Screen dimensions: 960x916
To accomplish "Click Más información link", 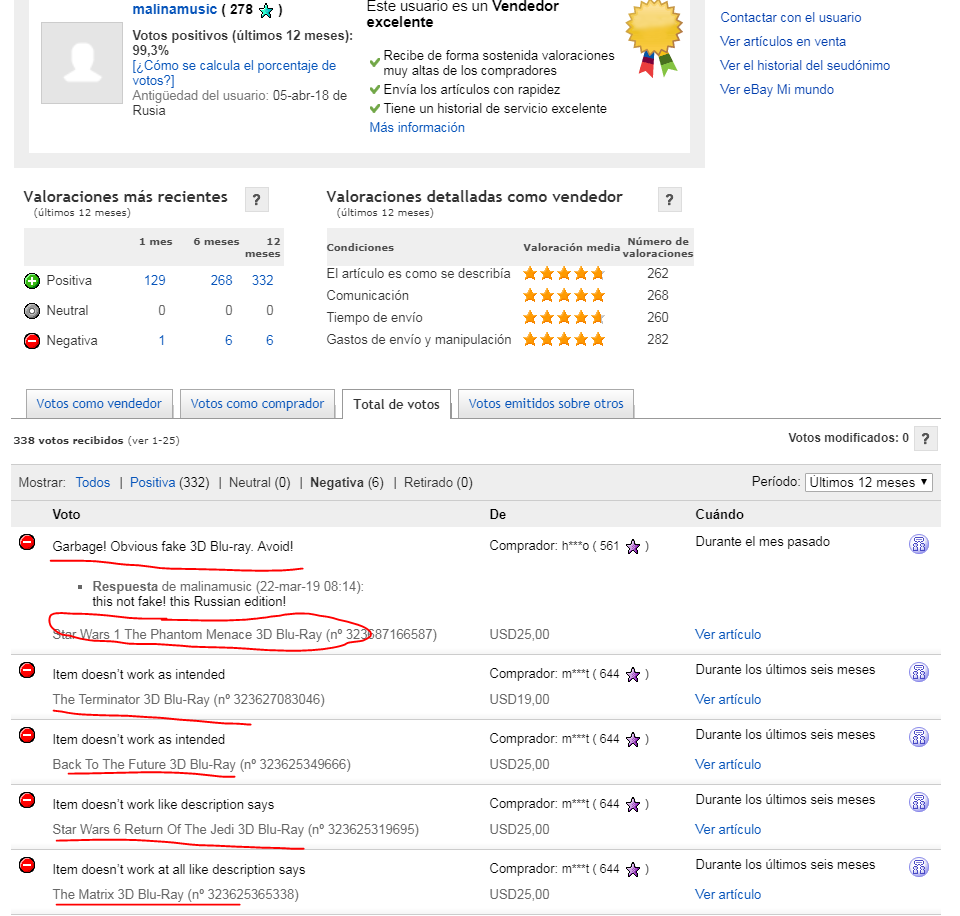I will 417,127.
